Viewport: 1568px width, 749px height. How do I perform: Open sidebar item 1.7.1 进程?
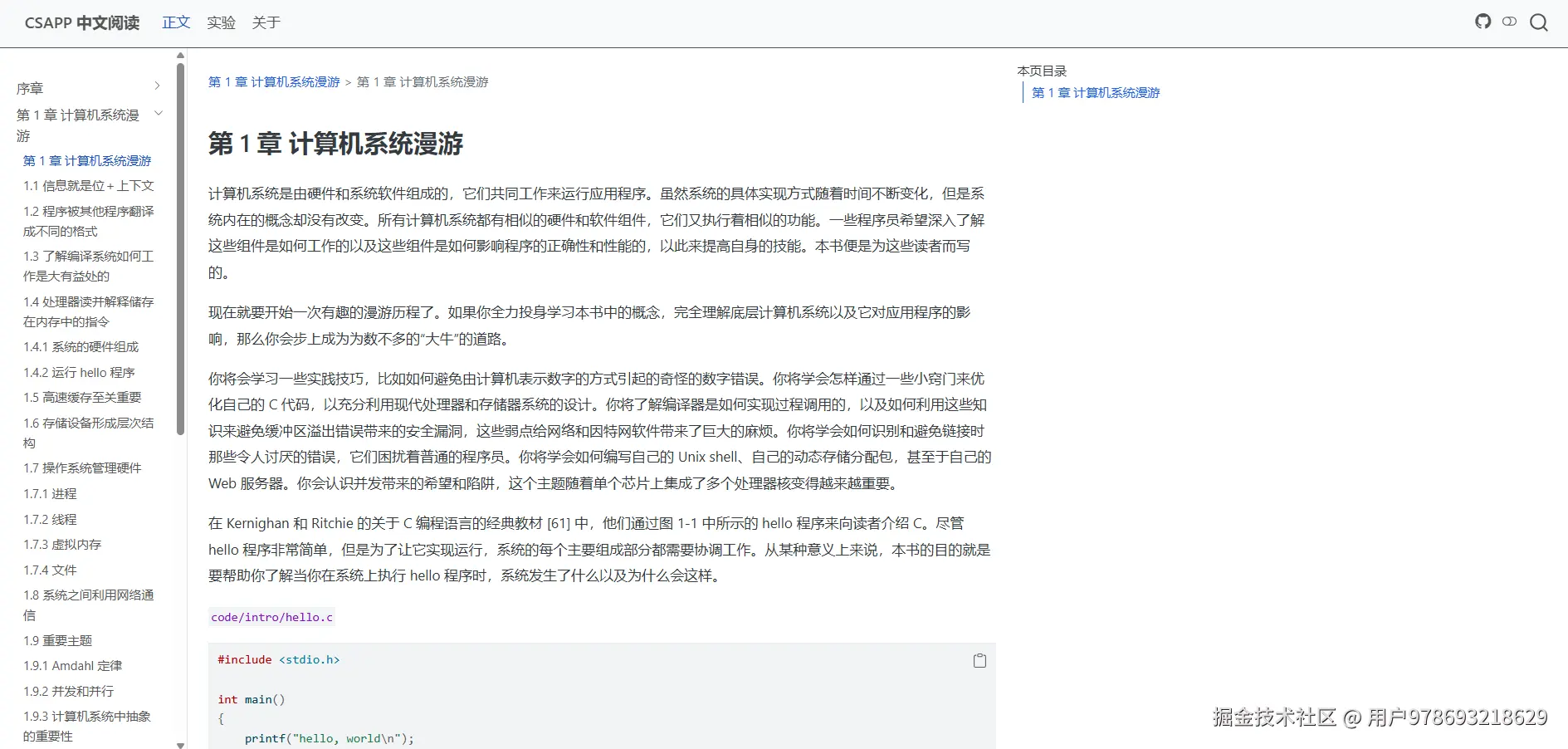(50, 494)
